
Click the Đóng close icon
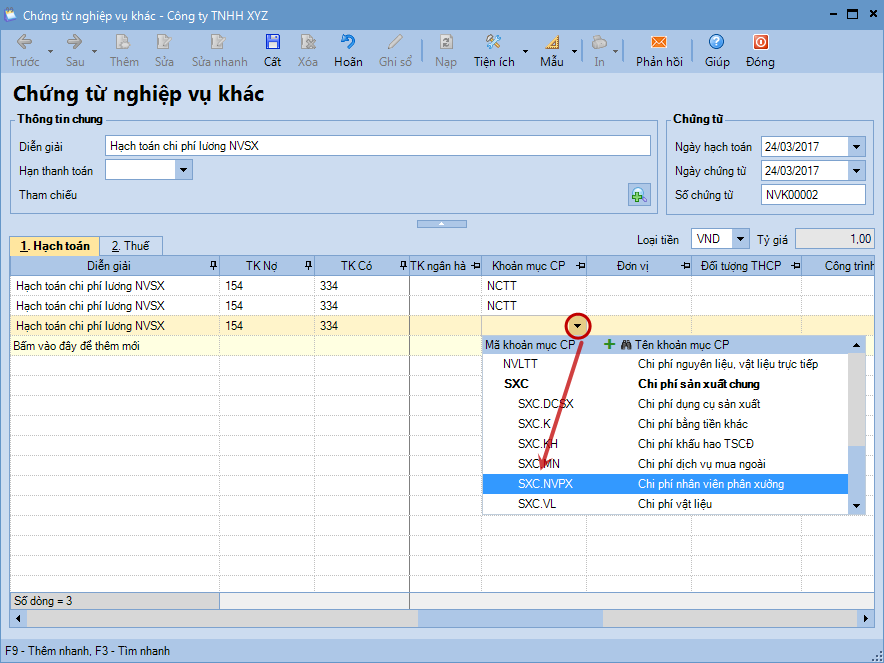point(760,43)
